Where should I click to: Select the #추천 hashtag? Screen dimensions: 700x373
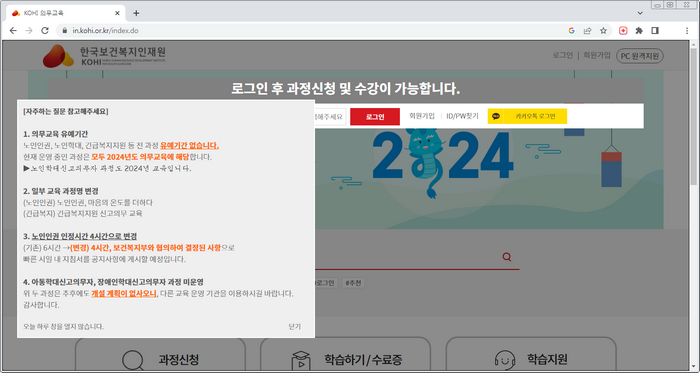pyautogui.click(x=354, y=283)
